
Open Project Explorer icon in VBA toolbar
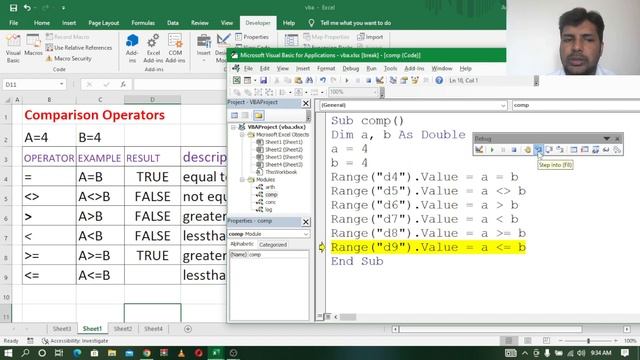tap(393, 80)
